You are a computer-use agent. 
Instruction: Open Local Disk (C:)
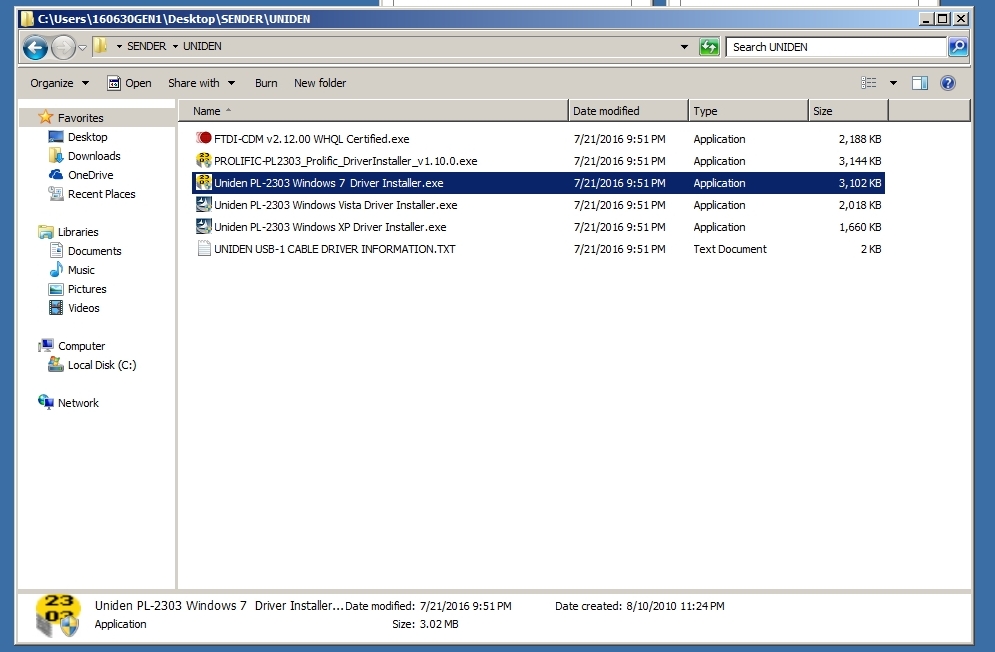pos(102,366)
